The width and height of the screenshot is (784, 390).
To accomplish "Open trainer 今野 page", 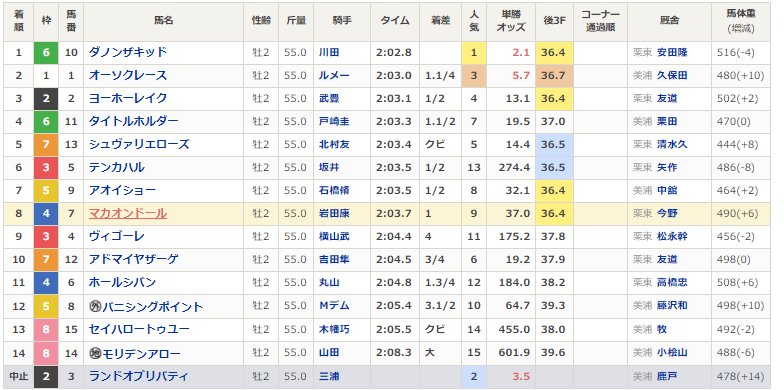I will pos(667,214).
